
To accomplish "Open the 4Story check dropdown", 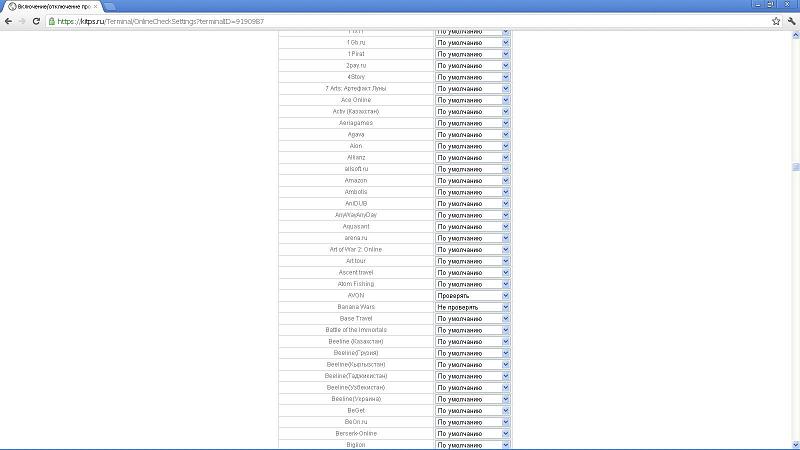I will click(472, 77).
